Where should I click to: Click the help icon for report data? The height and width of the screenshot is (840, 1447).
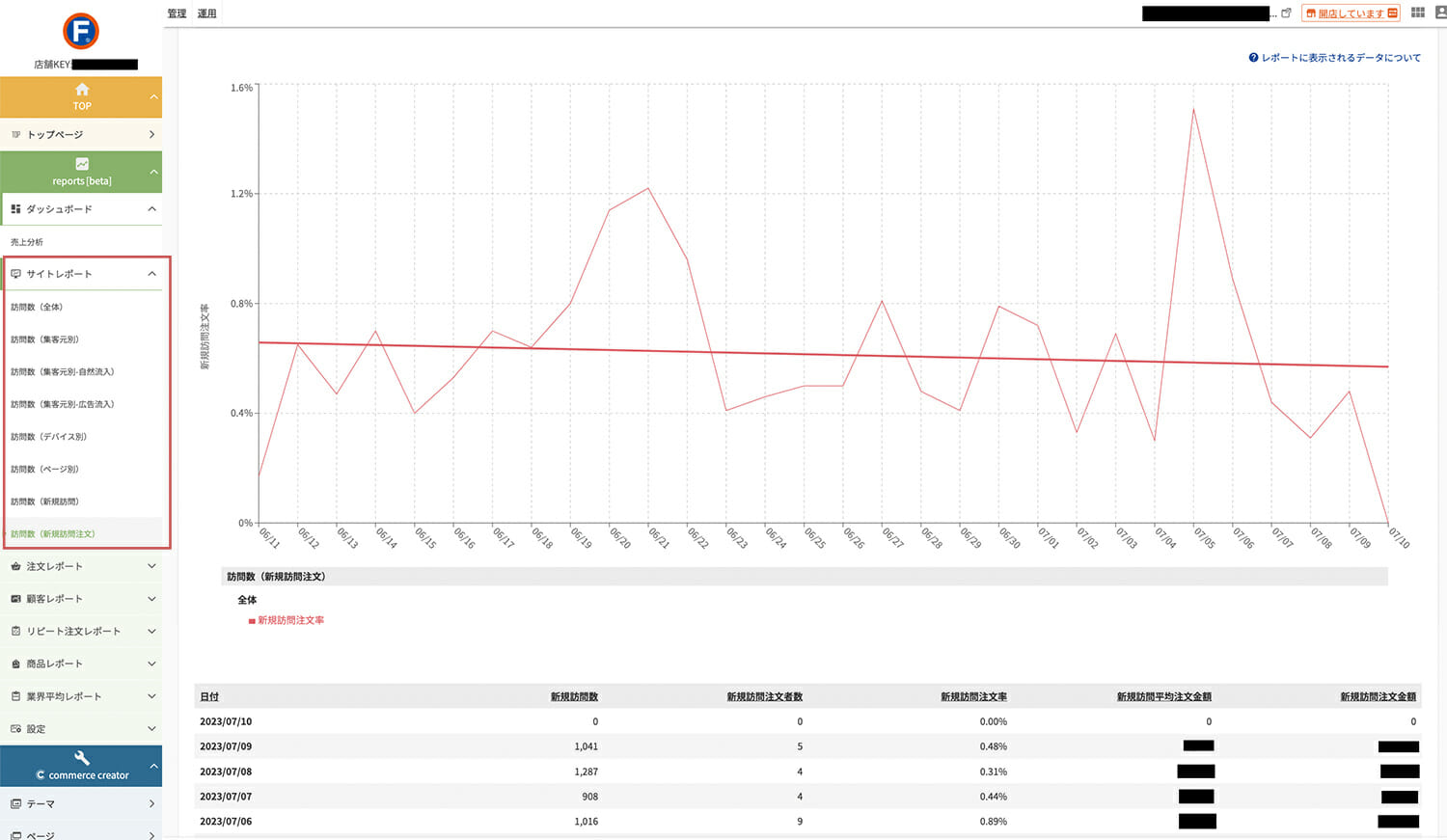(1253, 58)
